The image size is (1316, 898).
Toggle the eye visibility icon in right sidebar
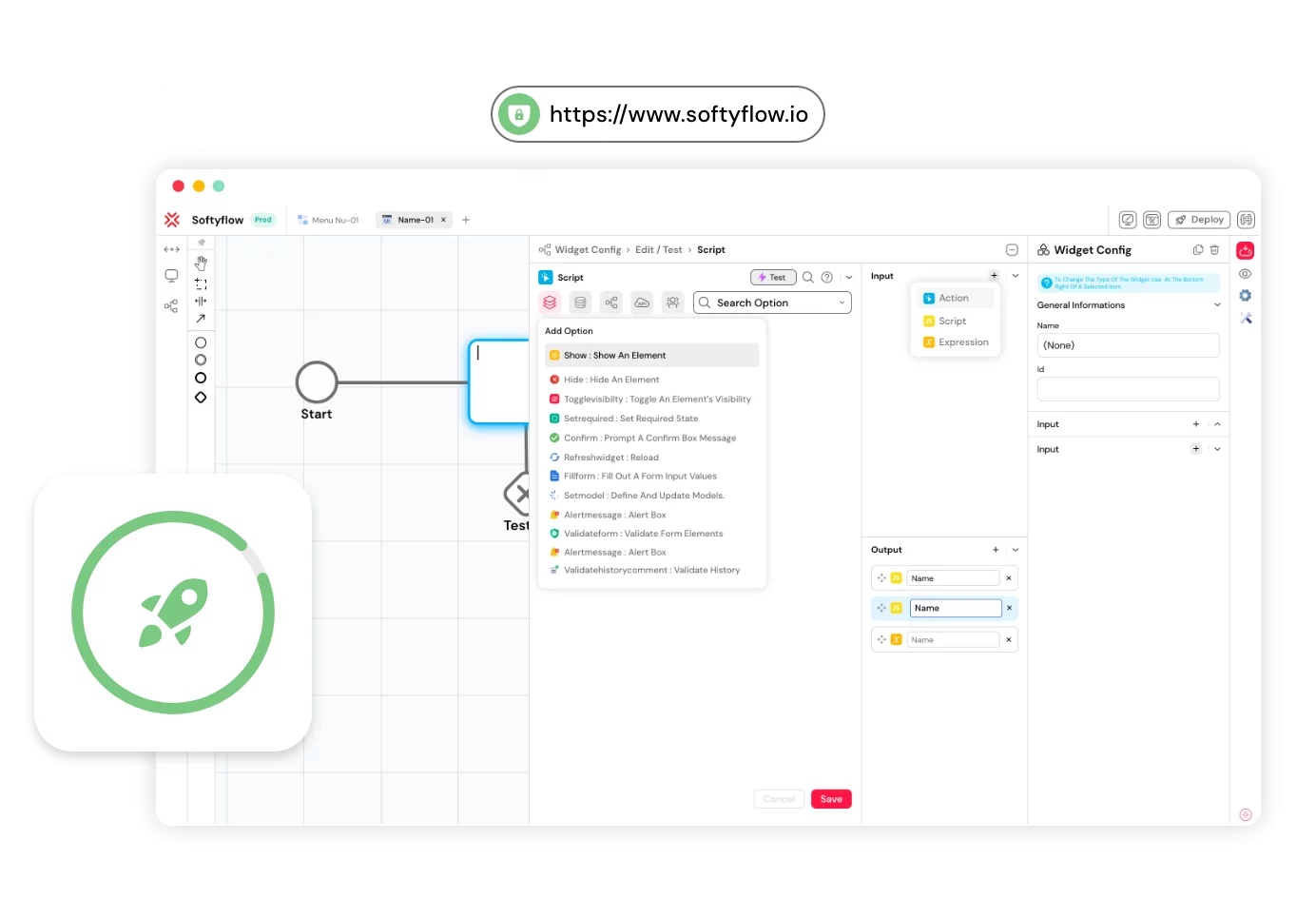coord(1246,274)
